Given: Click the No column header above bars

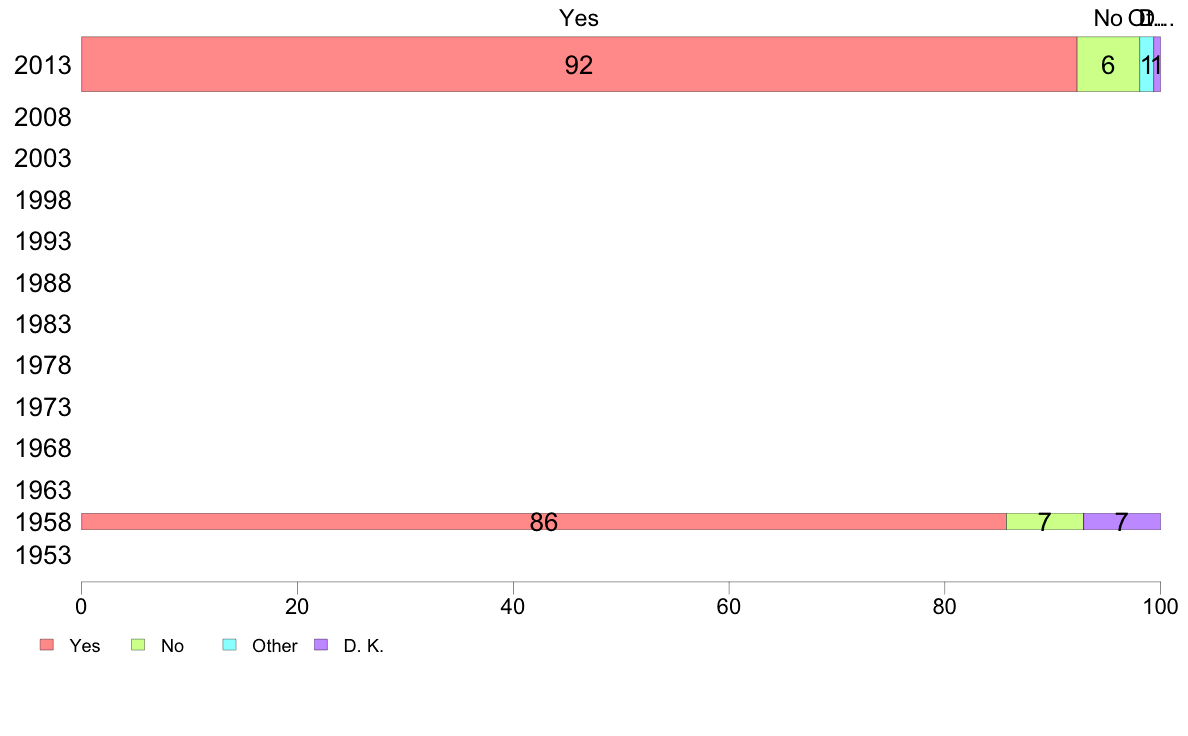Looking at the screenshot, I should coord(1108,18).
